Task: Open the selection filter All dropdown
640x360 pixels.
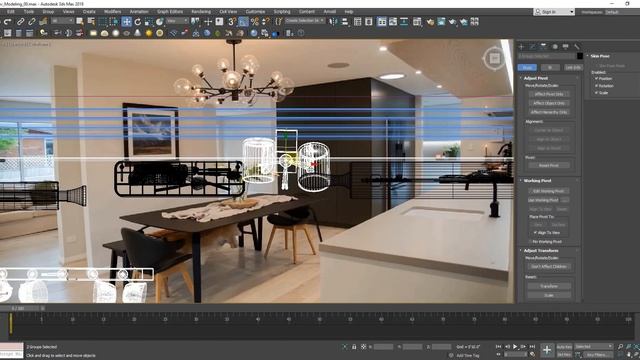Action: coord(62,21)
